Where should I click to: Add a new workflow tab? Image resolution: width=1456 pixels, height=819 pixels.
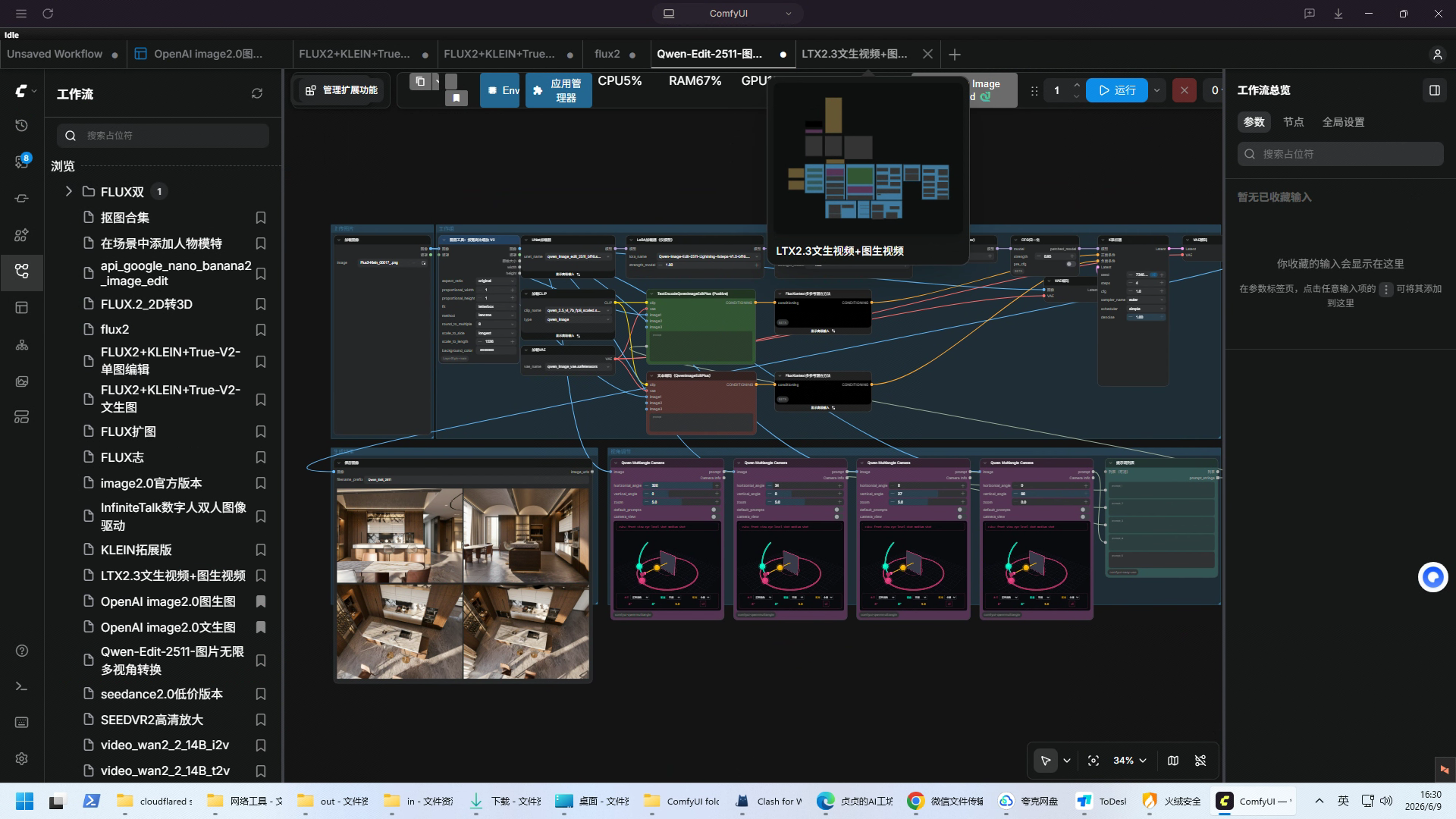[955, 55]
